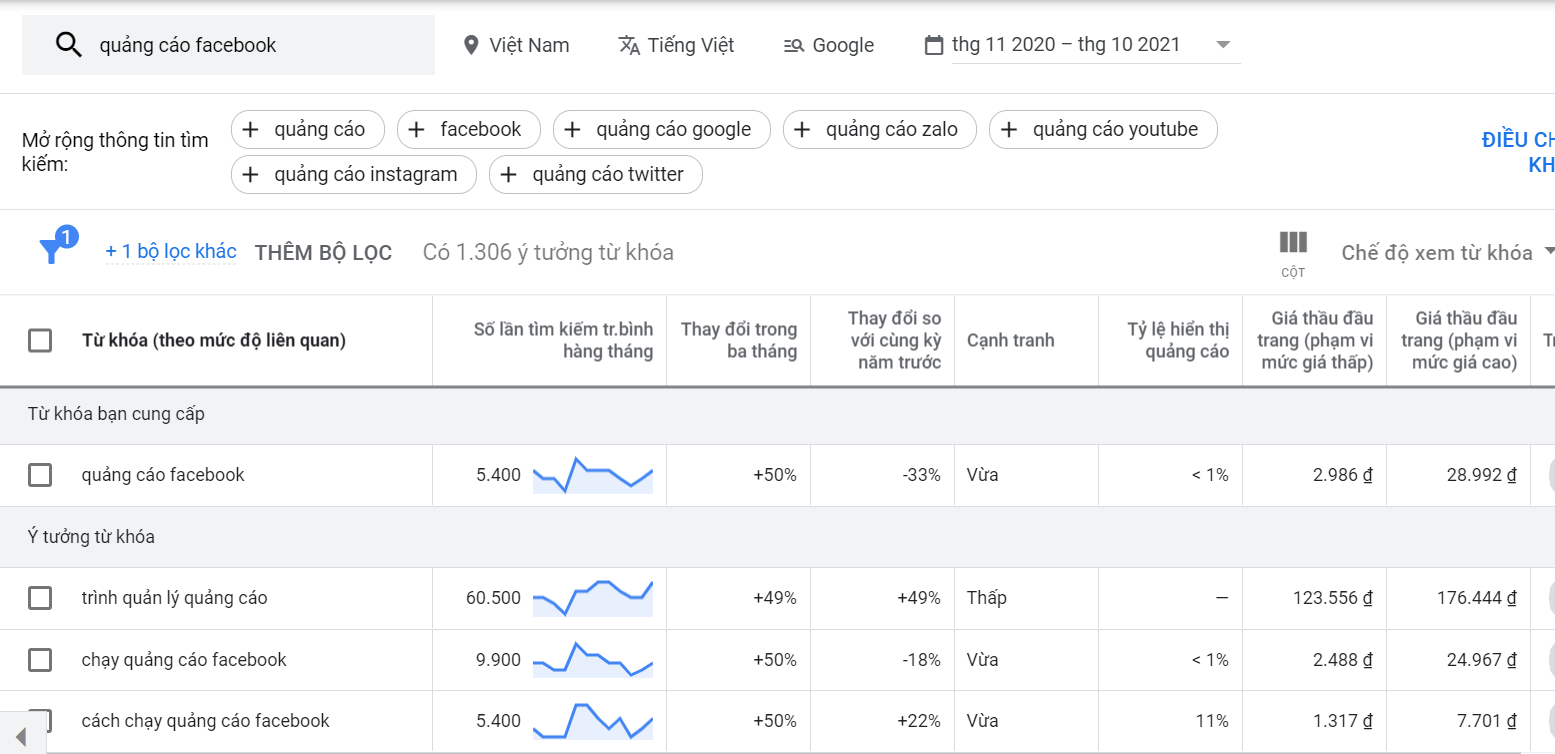The width and height of the screenshot is (1555, 754).
Task: Click 'Thấp' competition cell
Action: click(x=987, y=598)
